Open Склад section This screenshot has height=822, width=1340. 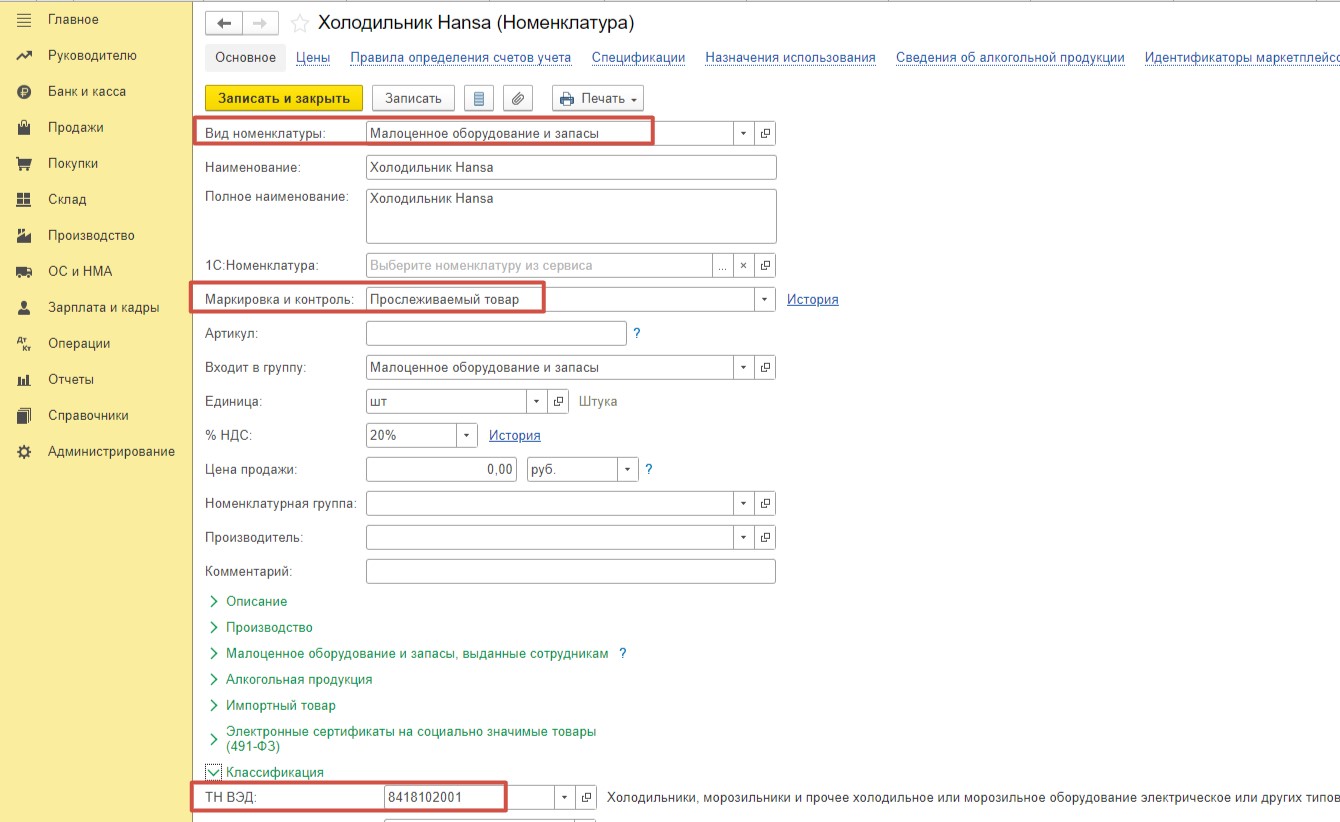67,199
